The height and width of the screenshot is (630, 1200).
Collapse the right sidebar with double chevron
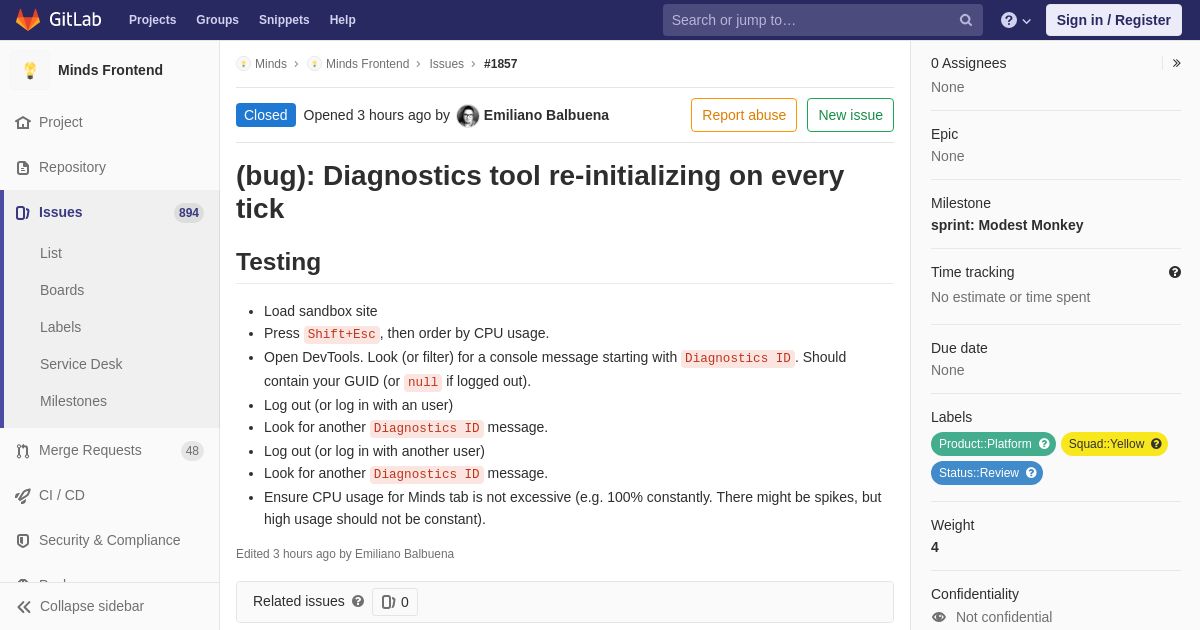click(x=1176, y=63)
